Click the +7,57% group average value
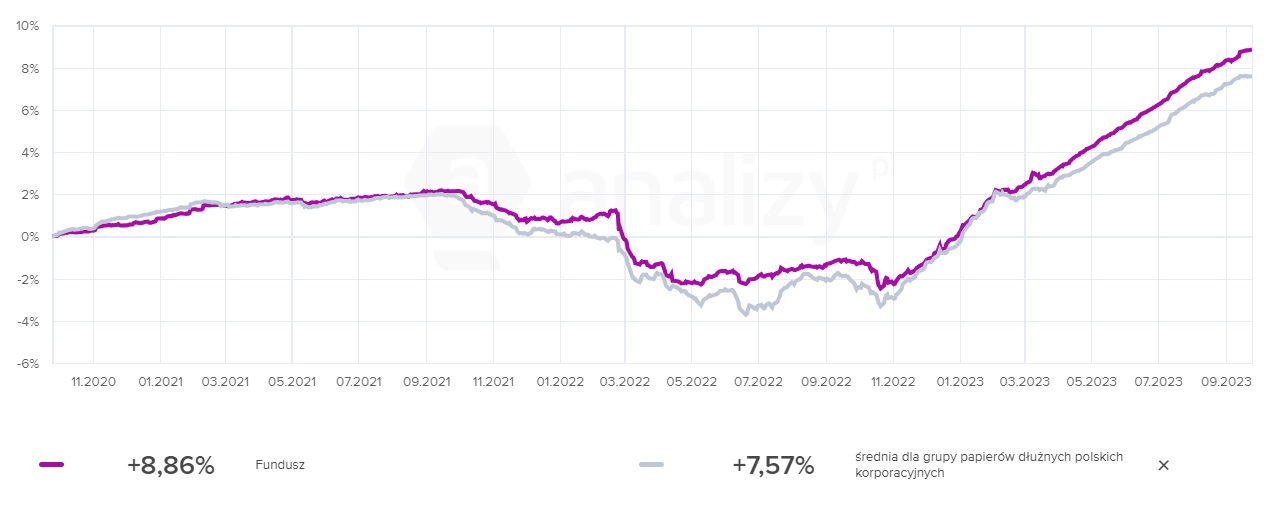Viewport: 1281px width, 516px height. click(773, 465)
